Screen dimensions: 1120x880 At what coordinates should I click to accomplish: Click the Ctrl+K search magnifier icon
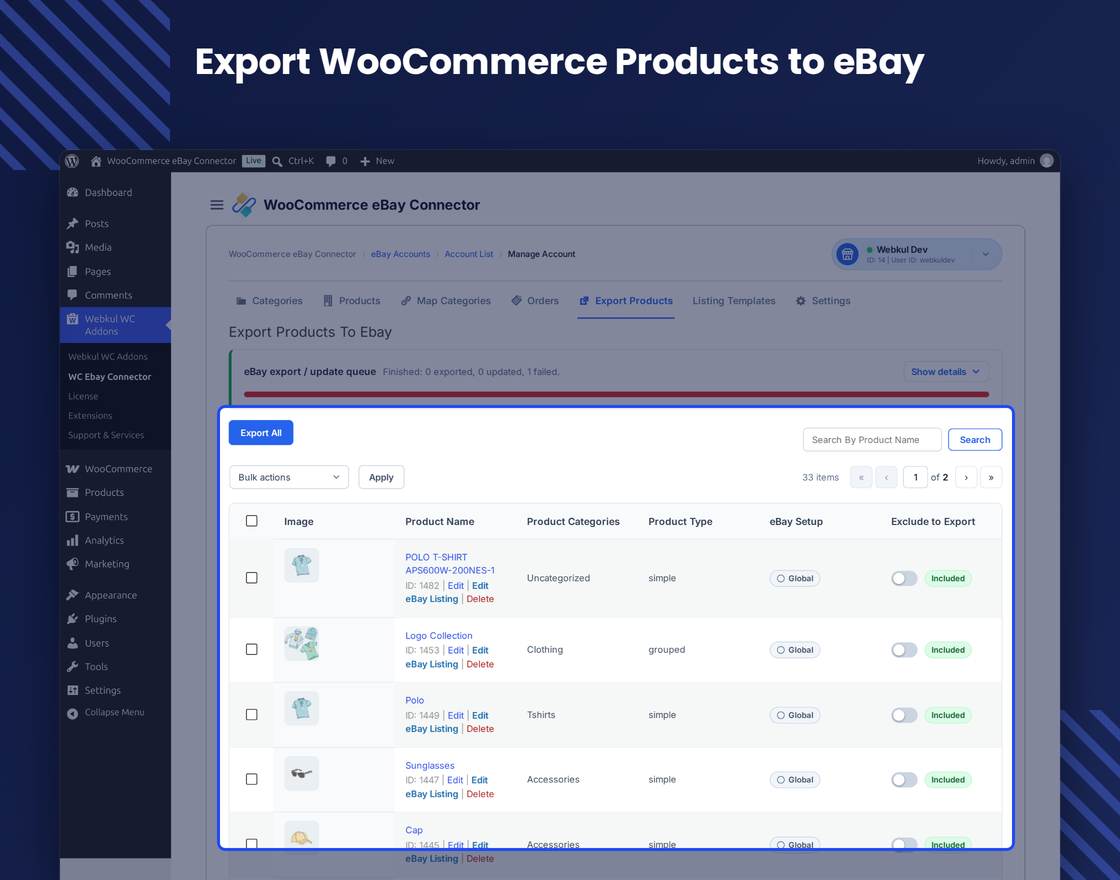(277, 161)
